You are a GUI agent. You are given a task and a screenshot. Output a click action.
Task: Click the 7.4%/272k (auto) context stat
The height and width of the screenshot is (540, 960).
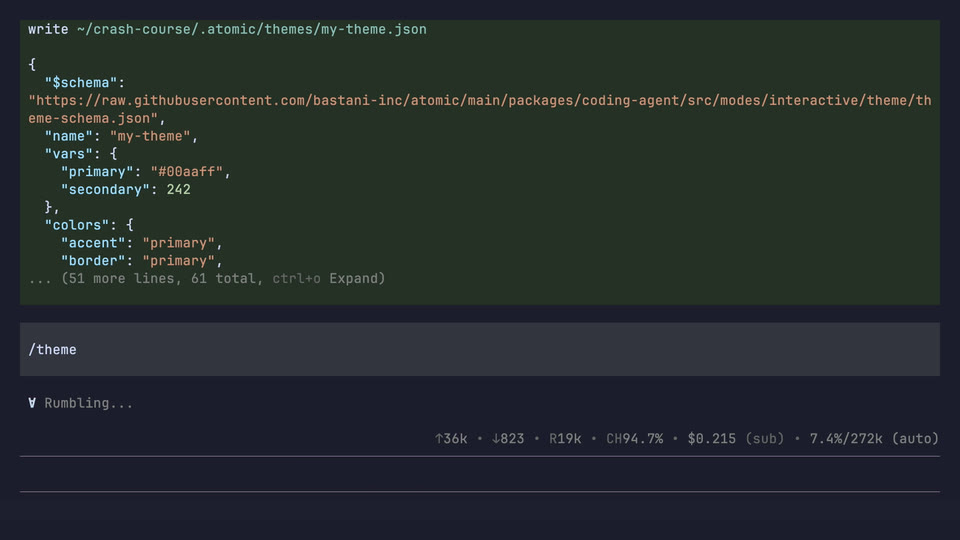pyautogui.click(x=874, y=438)
